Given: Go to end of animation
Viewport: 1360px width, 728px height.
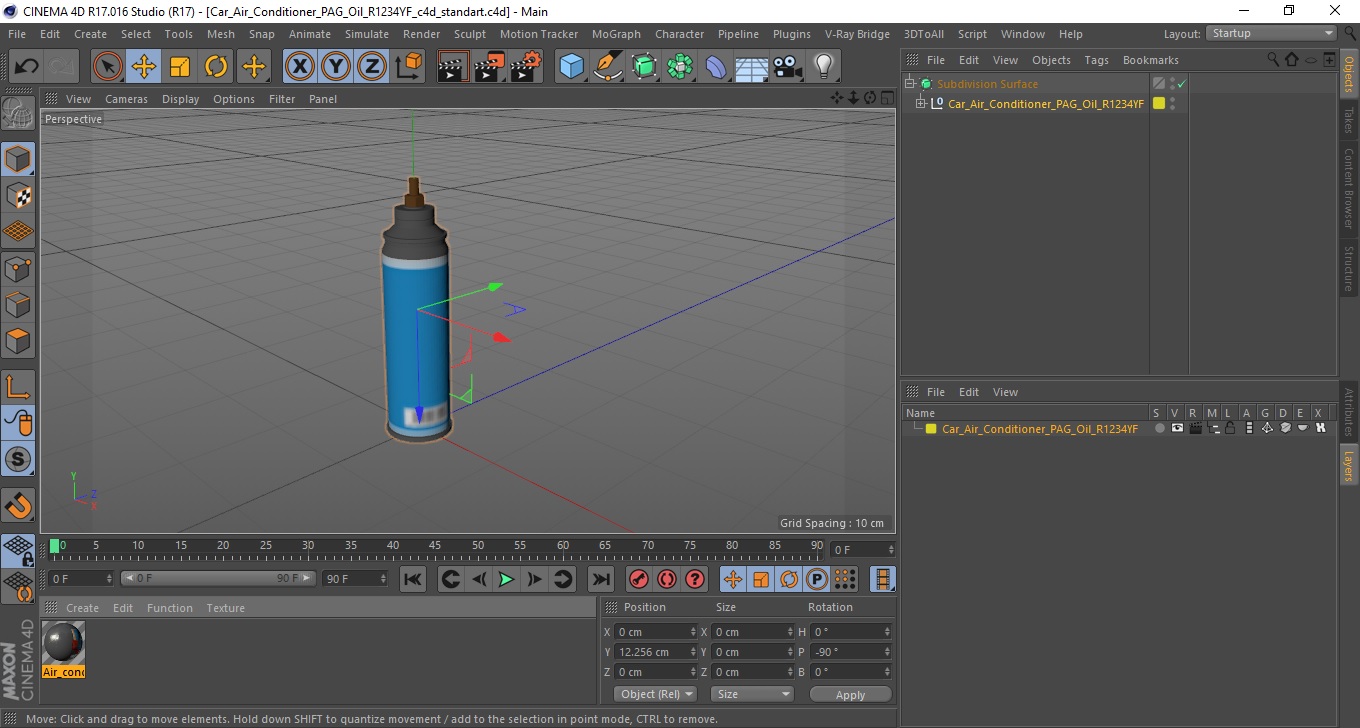Looking at the screenshot, I should pos(600,579).
